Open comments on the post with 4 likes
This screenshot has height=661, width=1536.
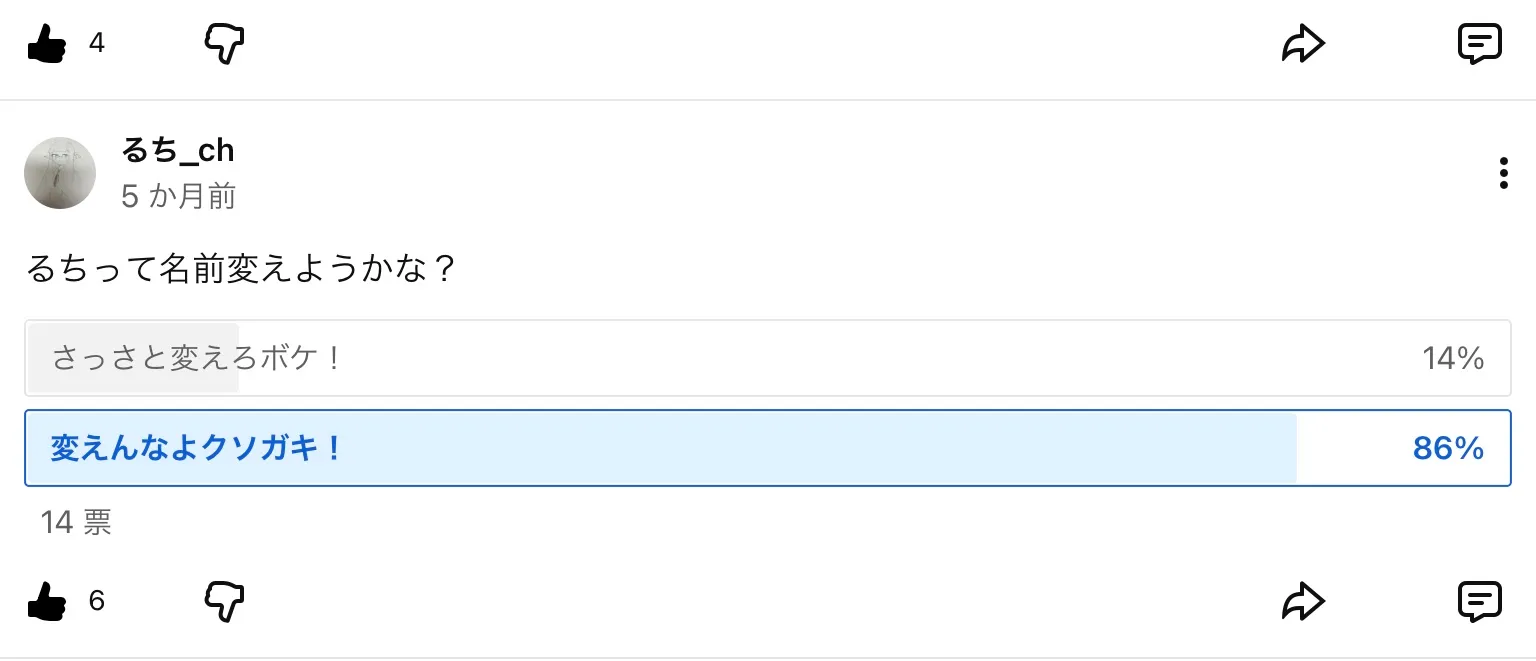pos(1479,44)
